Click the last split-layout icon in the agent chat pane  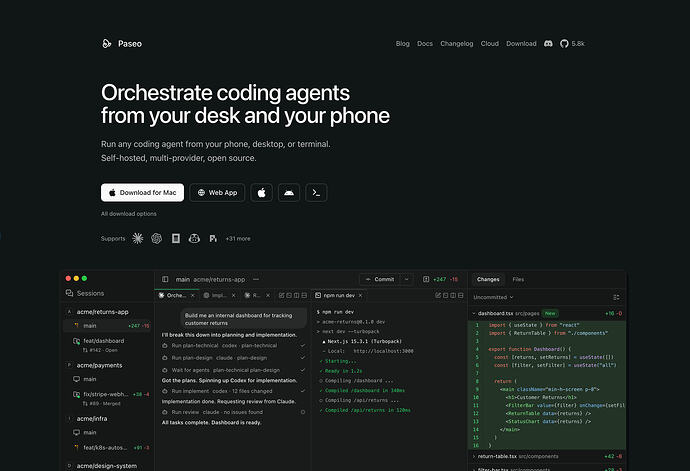tap(304, 295)
